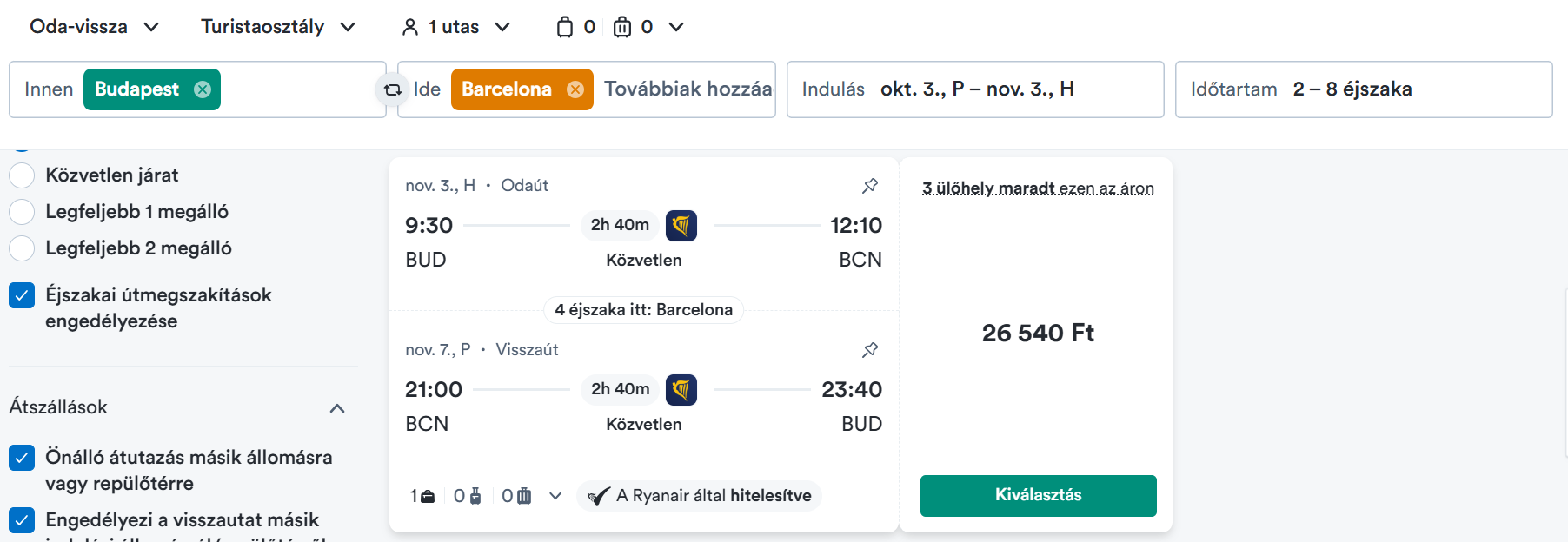
Task: Click the green Kiválasztás button
Action: [1039, 496]
